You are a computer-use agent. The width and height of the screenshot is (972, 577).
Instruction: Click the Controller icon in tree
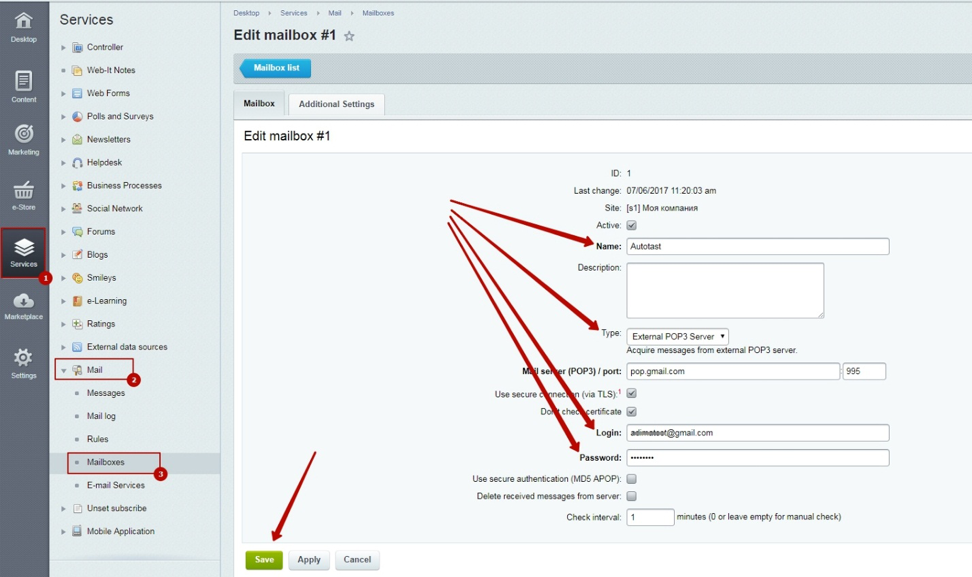[77, 47]
